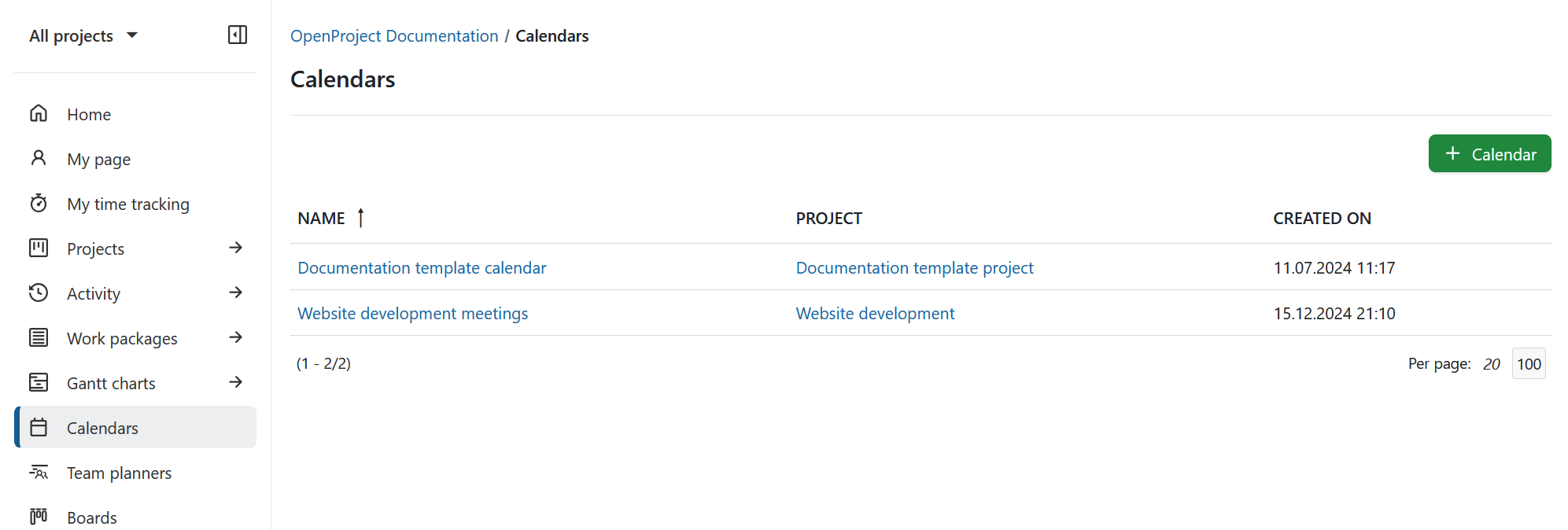This screenshot has width=1568, height=530.
Task: Collapse the left sidebar panel
Action: (x=237, y=35)
